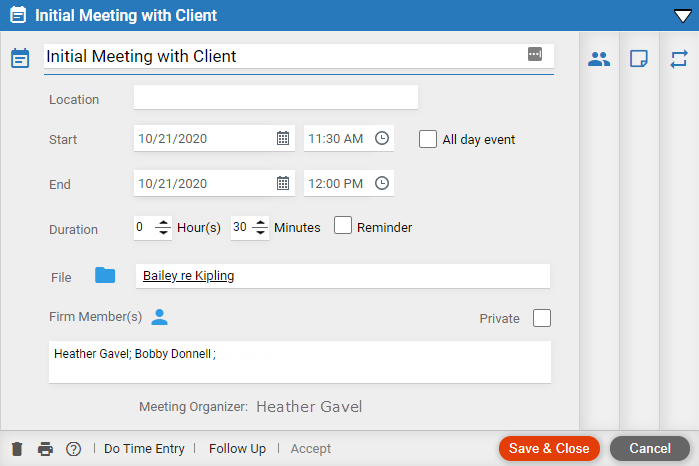Click the blue File folder icon
Image resolution: width=699 pixels, height=466 pixels.
tap(105, 275)
